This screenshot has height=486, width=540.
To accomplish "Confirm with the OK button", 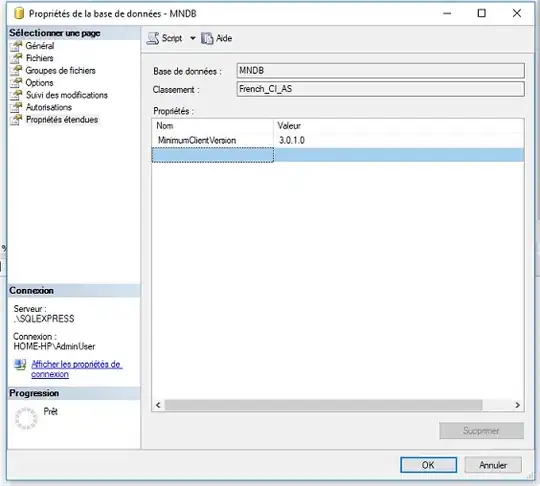I will click(x=428, y=465).
